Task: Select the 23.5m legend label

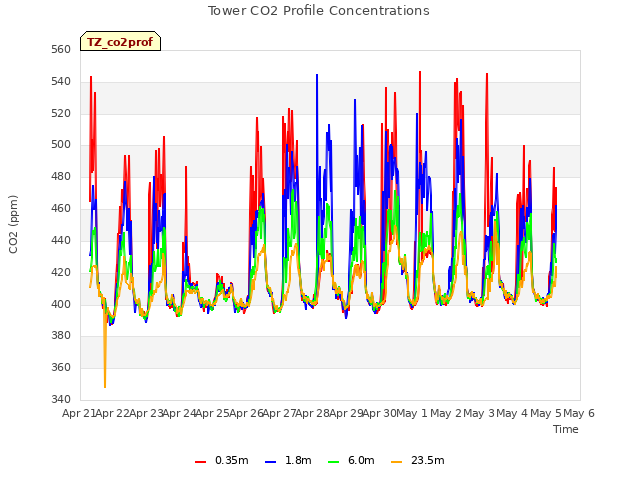Action: 428,460
